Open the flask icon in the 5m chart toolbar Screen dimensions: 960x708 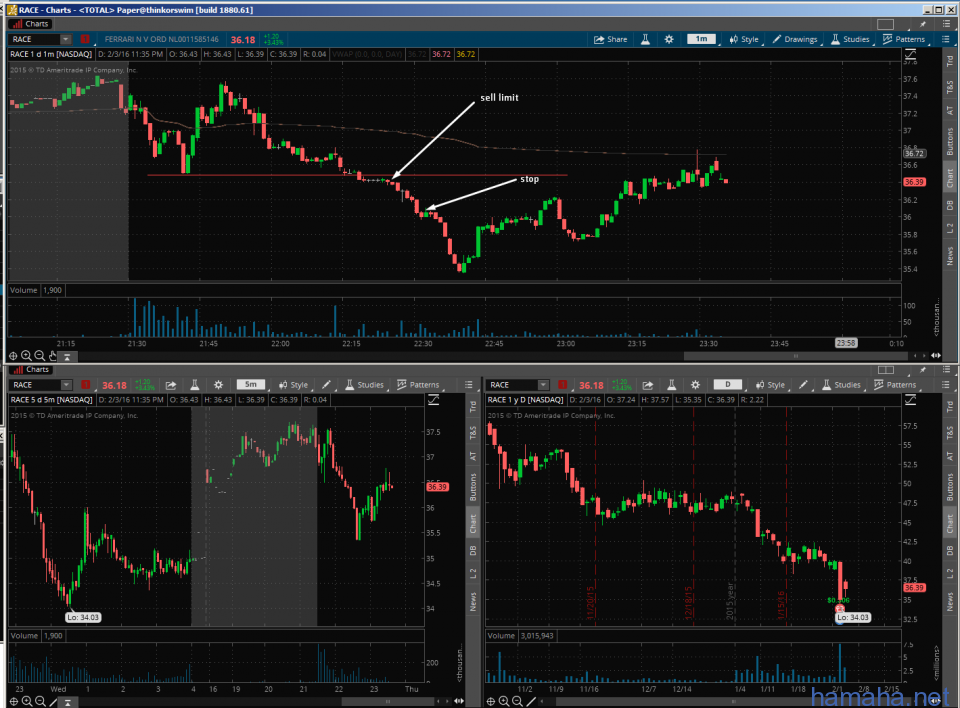click(x=195, y=385)
